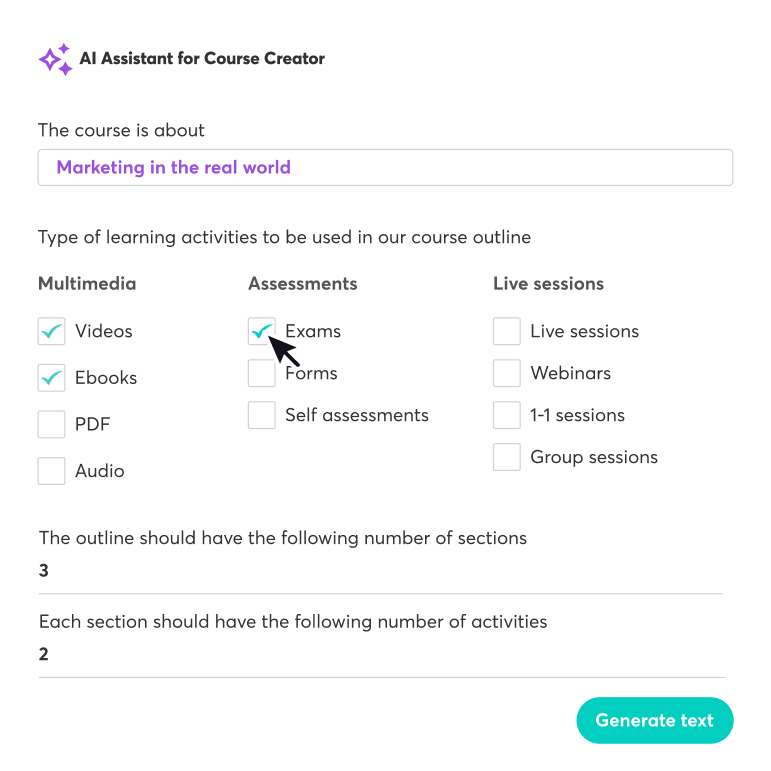
Task: Check the Forms option
Action: click(262, 374)
